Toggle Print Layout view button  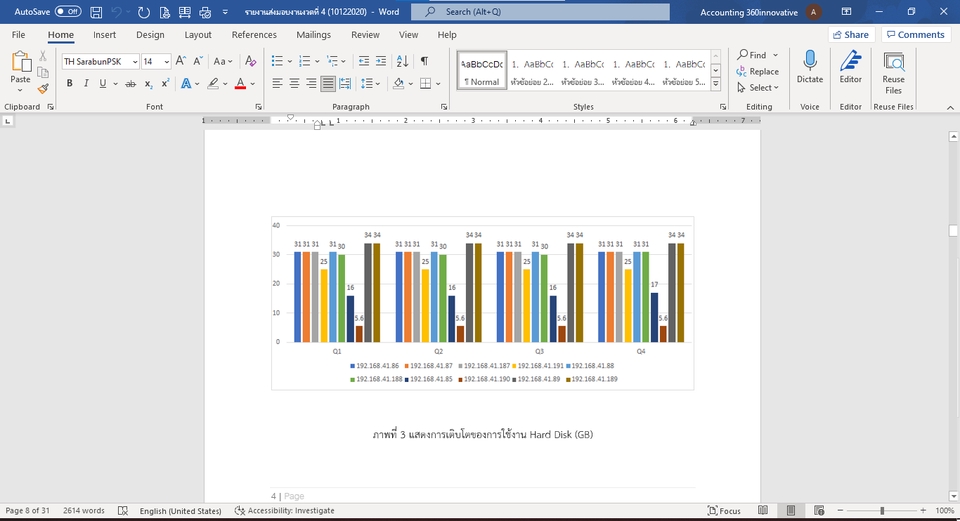[x=791, y=511]
